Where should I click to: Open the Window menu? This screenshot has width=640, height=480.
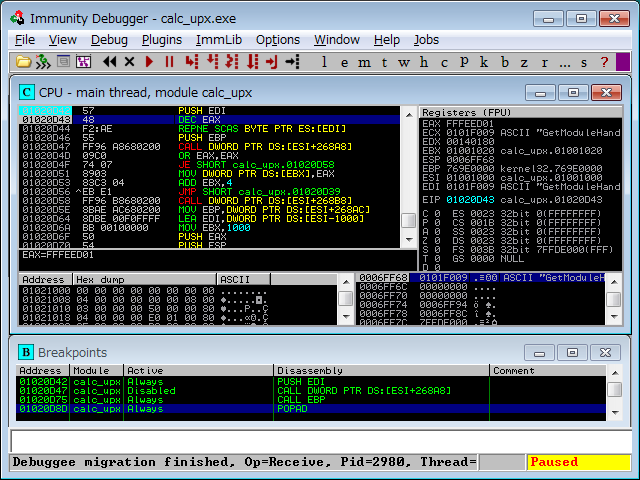pos(337,40)
